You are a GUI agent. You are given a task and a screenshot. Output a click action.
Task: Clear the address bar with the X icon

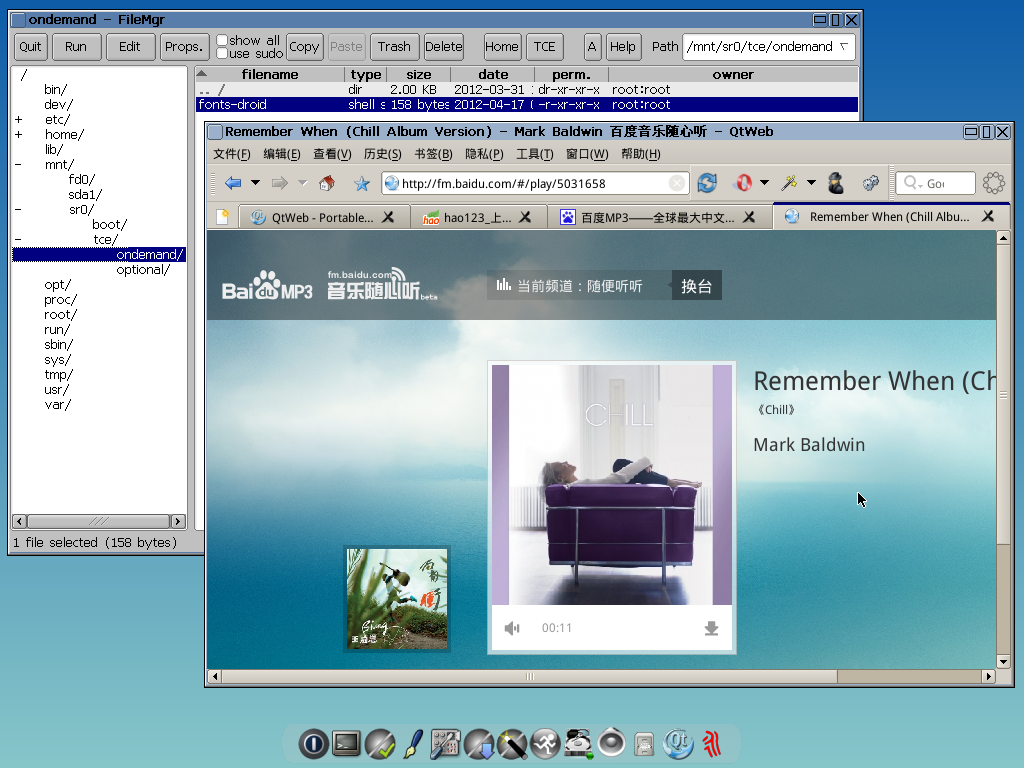[x=677, y=184]
